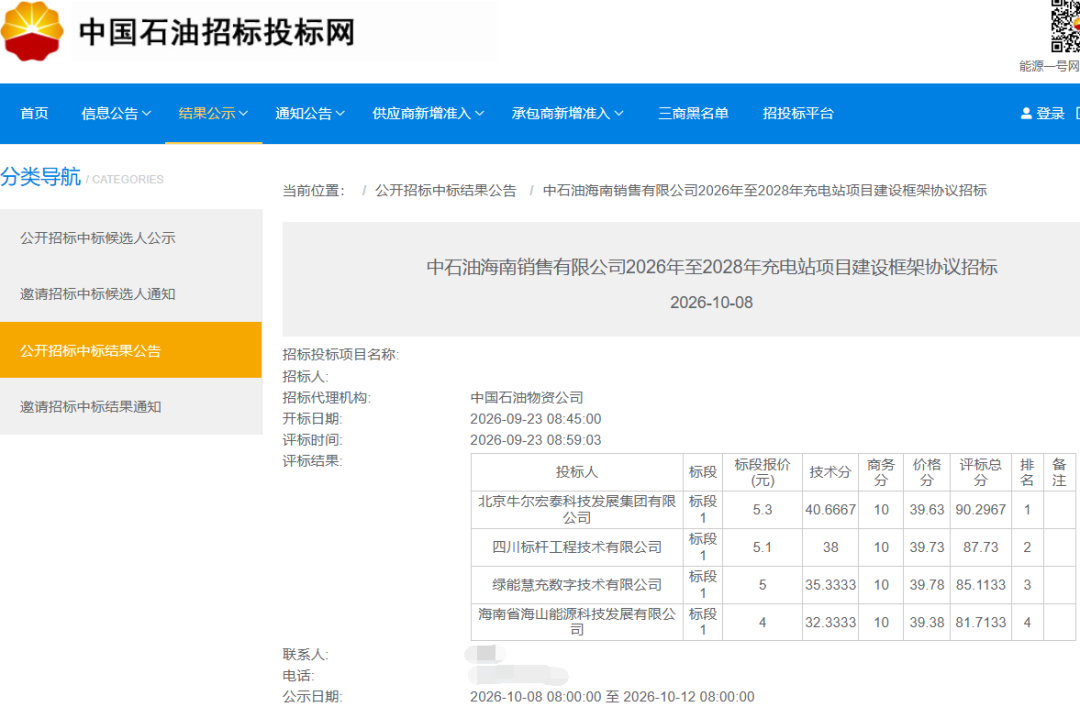Image resolution: width=1080 pixels, height=707 pixels.
Task: Click the 能源一号网 label under QR code
Action: pyautogui.click(x=1049, y=66)
